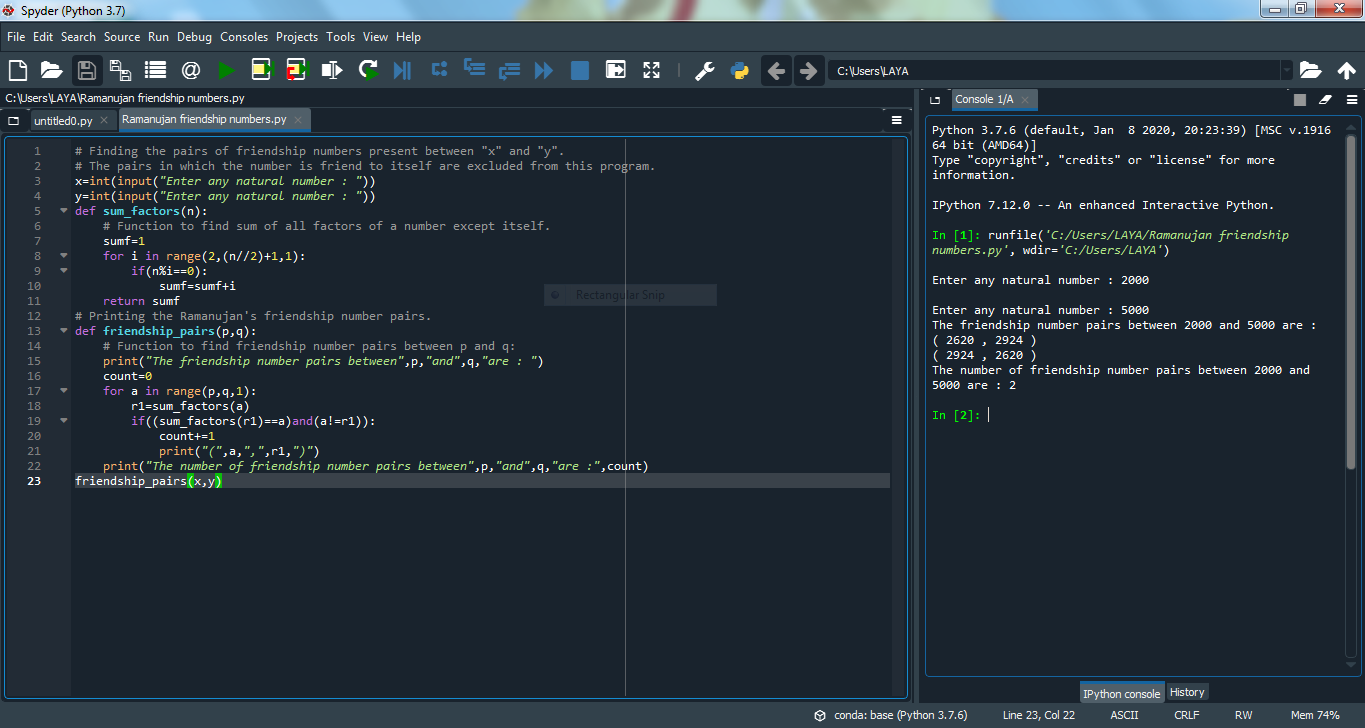This screenshot has width=1365, height=728.
Task: Open Preferences using the wrench icon
Action: pos(704,70)
